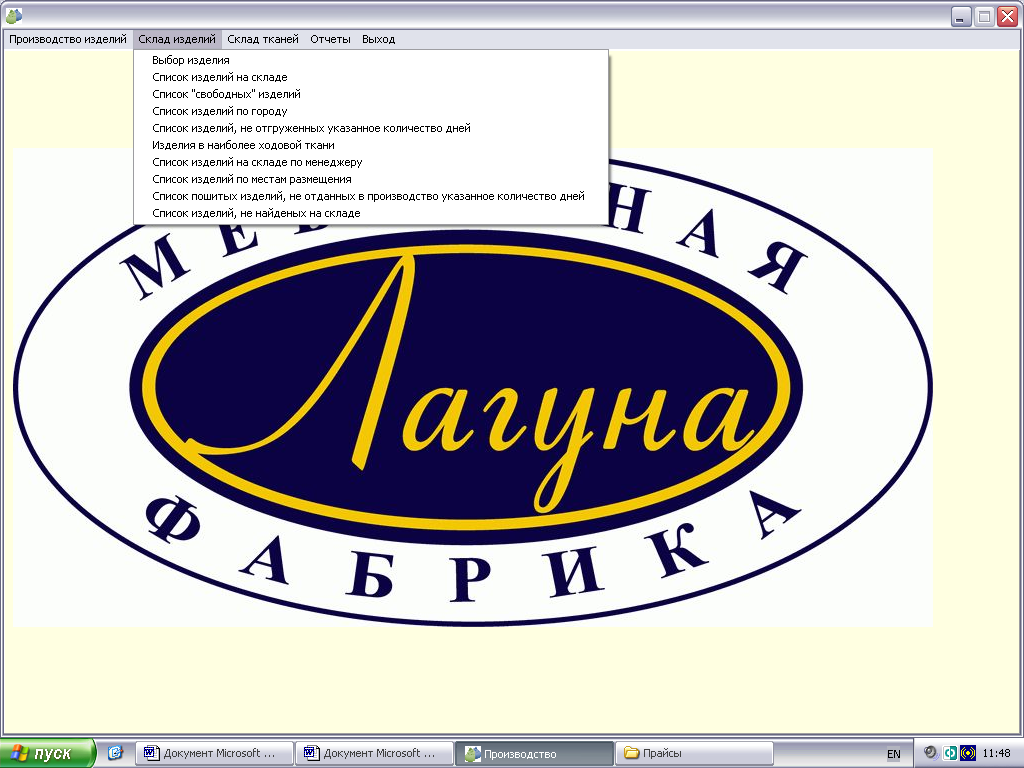The image size is (1024, 768).
Task: Click the application icon in title bar
Action: click(x=14, y=15)
